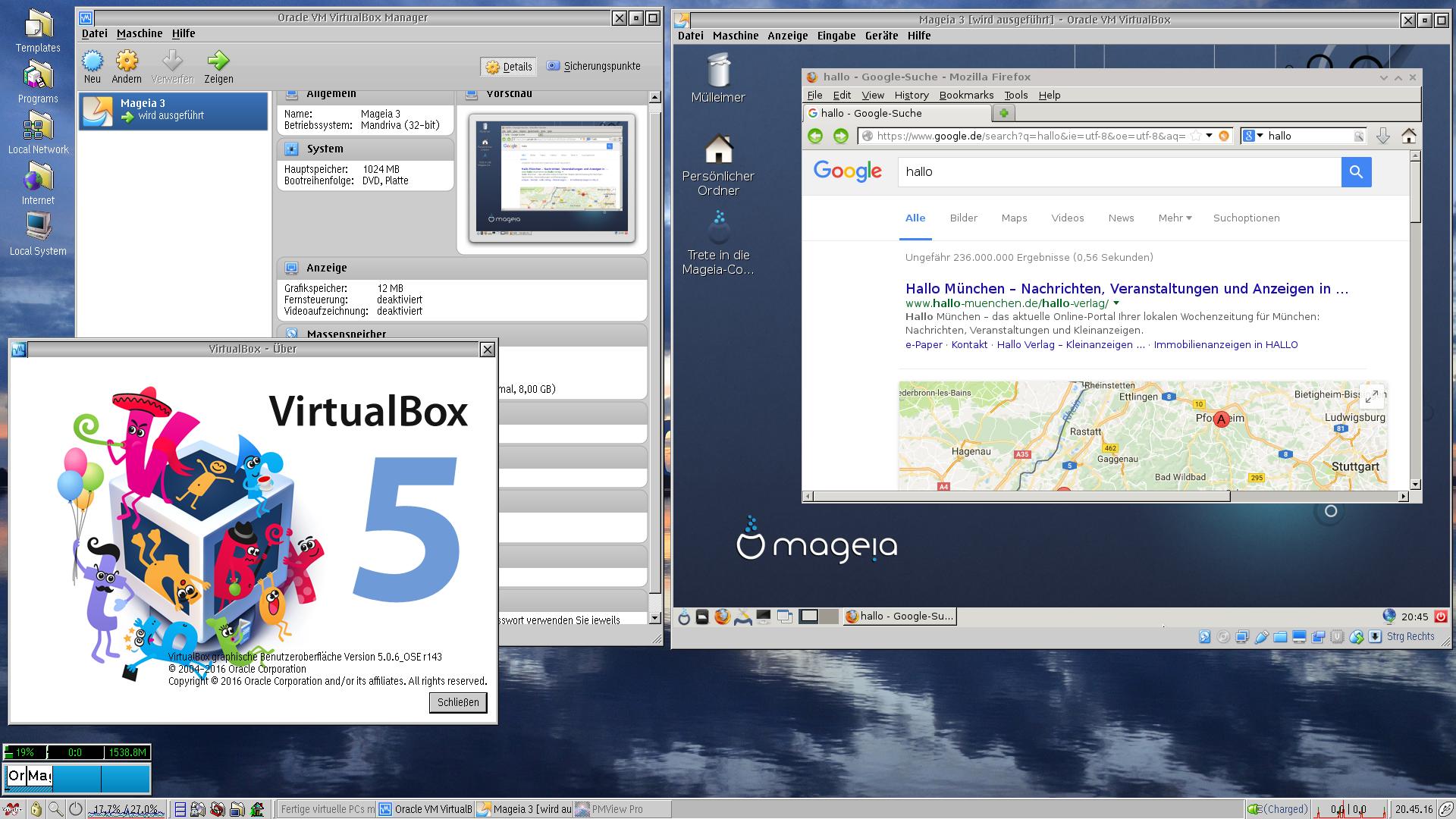This screenshot has width=1456, height=819.
Task: Click the Mageia 3 VM preview thumbnail
Action: point(552,178)
